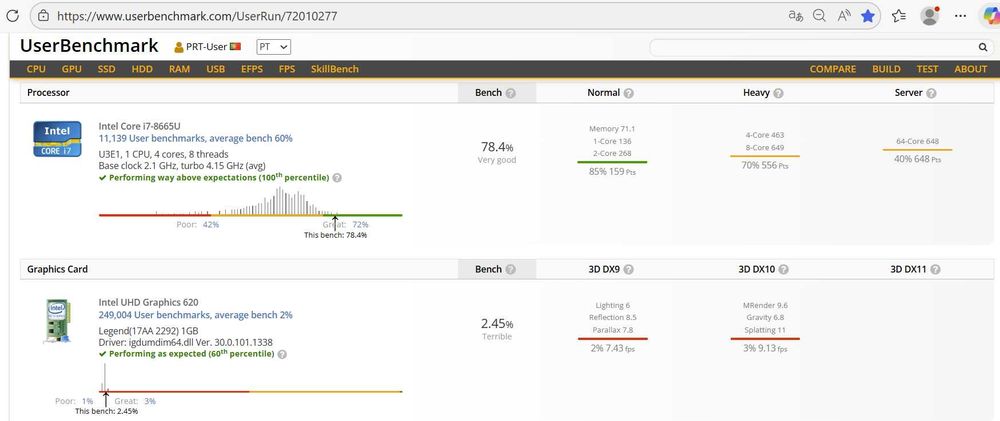Image resolution: width=1000 pixels, height=421 pixels.
Task: Focus the browser address bar URL
Action: tap(196, 16)
